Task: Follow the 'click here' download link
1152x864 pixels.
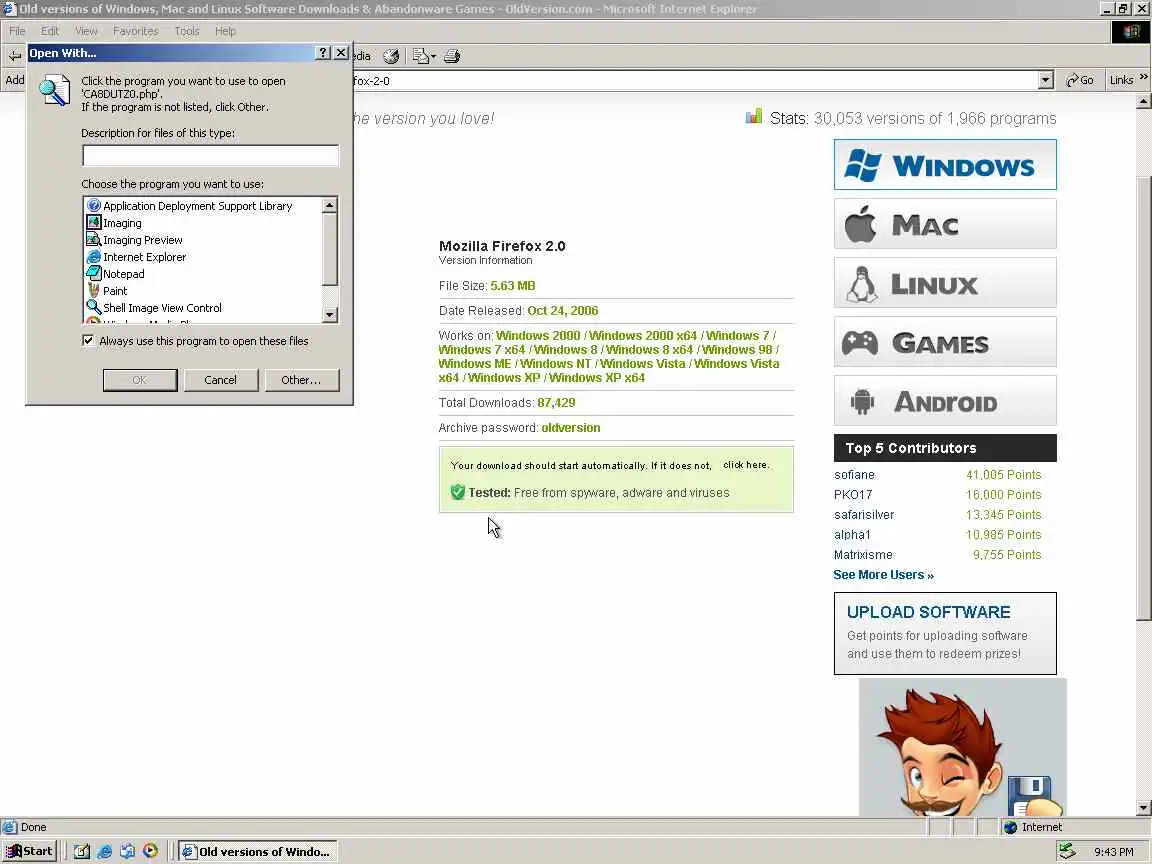Action: [746, 465]
